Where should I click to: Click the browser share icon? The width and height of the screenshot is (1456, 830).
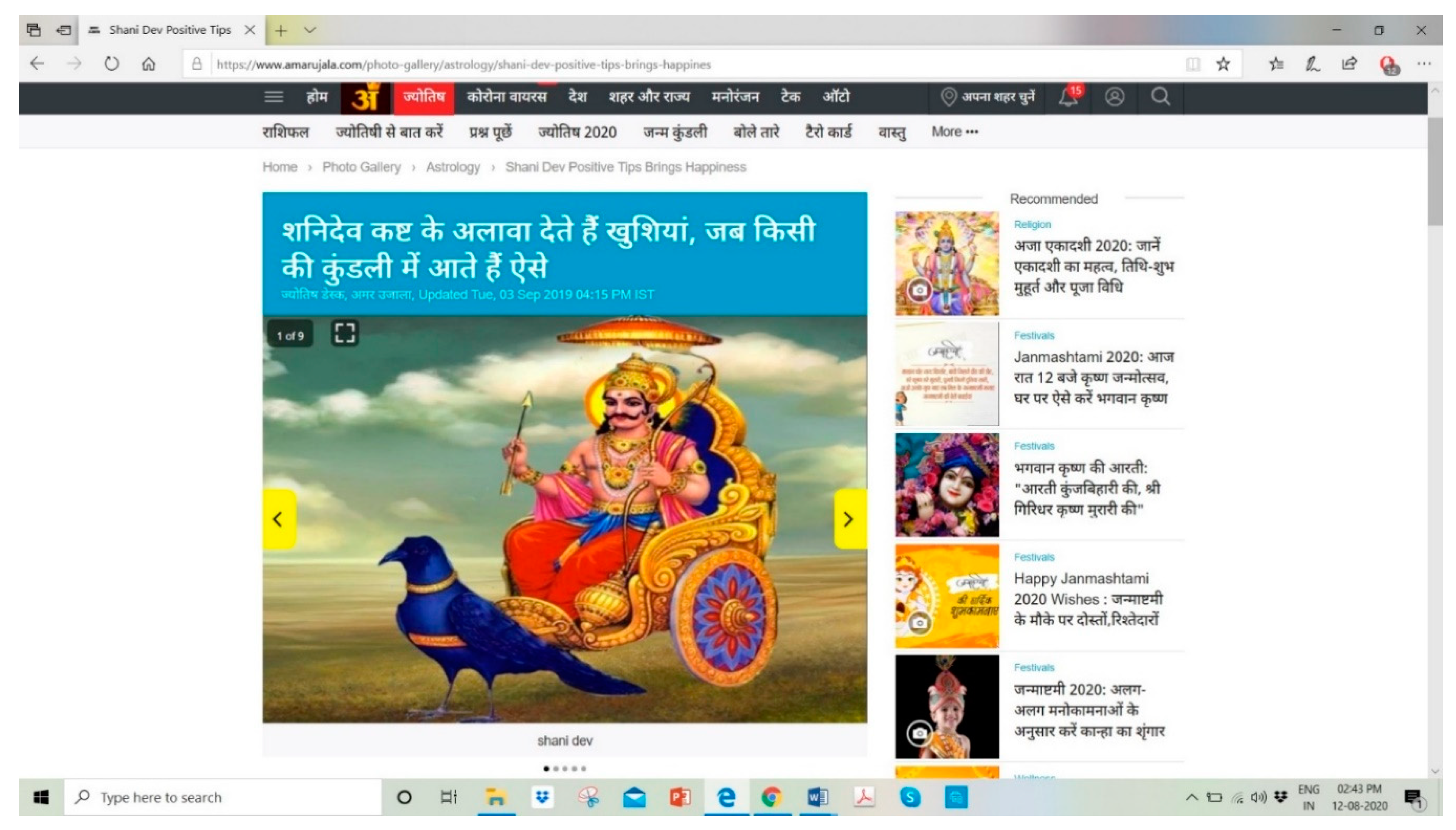(1349, 64)
